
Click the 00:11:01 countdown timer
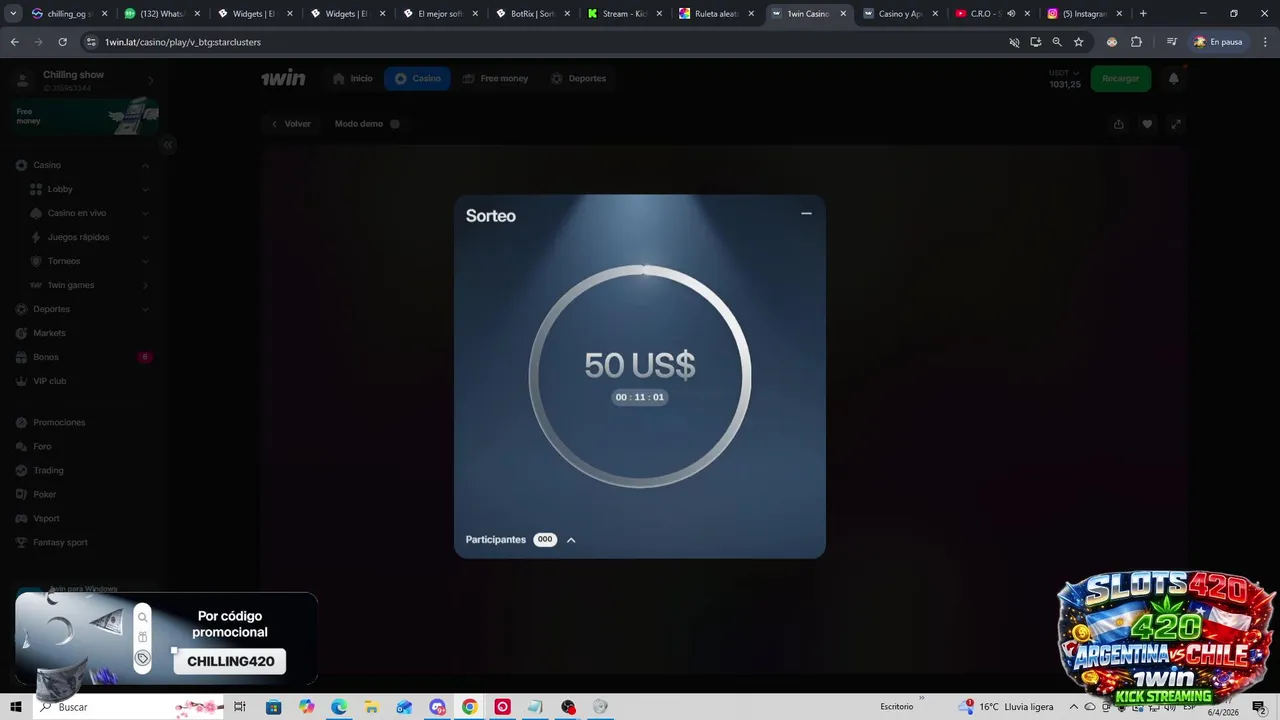[640, 397]
